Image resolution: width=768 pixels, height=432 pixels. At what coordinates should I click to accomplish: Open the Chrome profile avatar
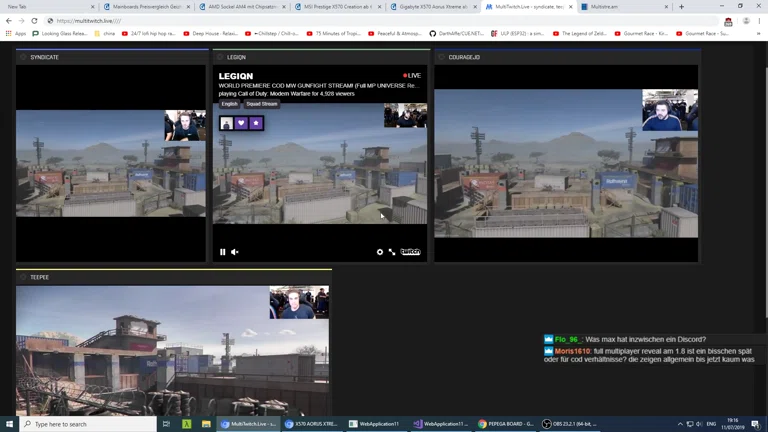746,21
